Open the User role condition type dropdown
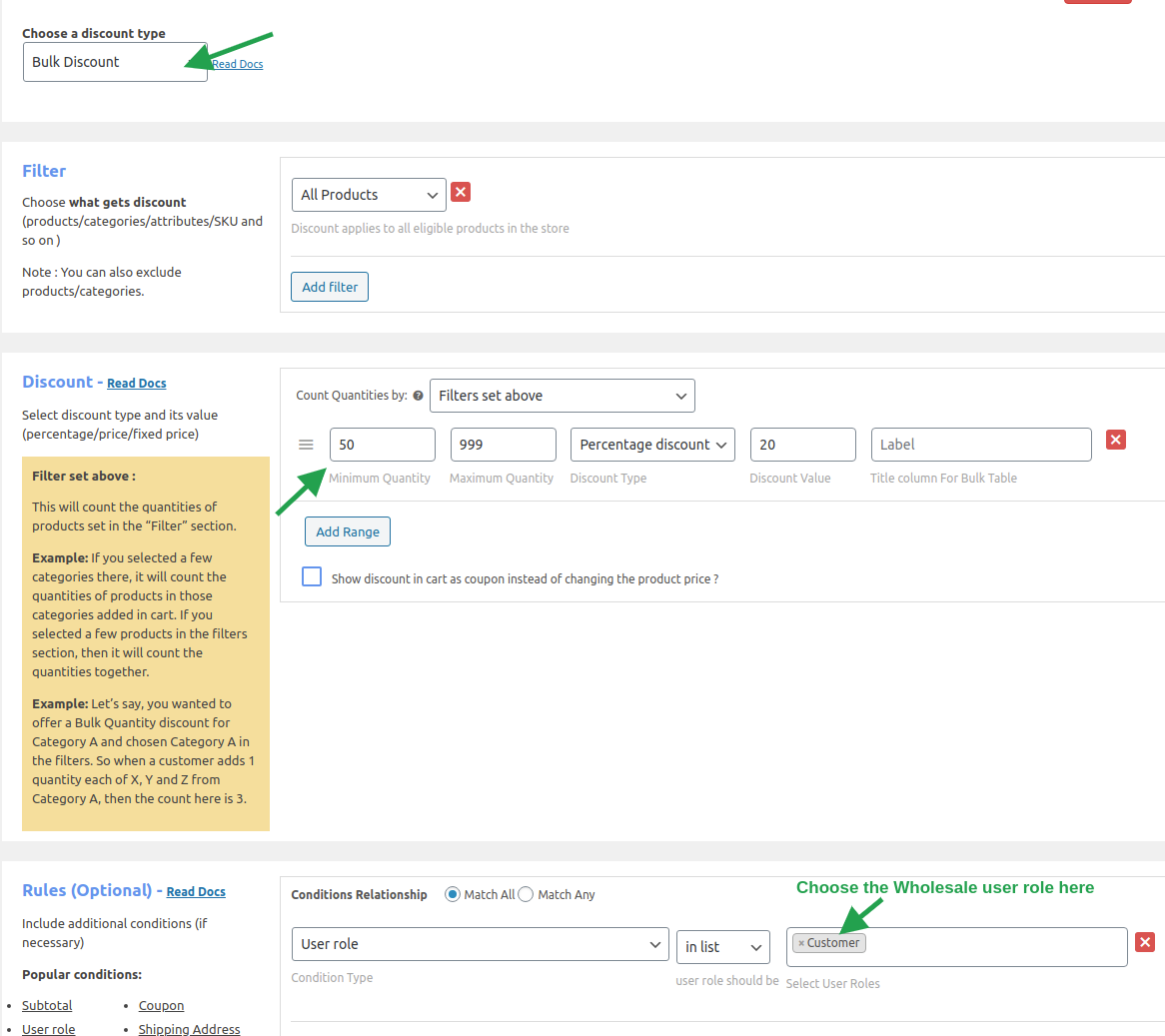 click(x=480, y=944)
